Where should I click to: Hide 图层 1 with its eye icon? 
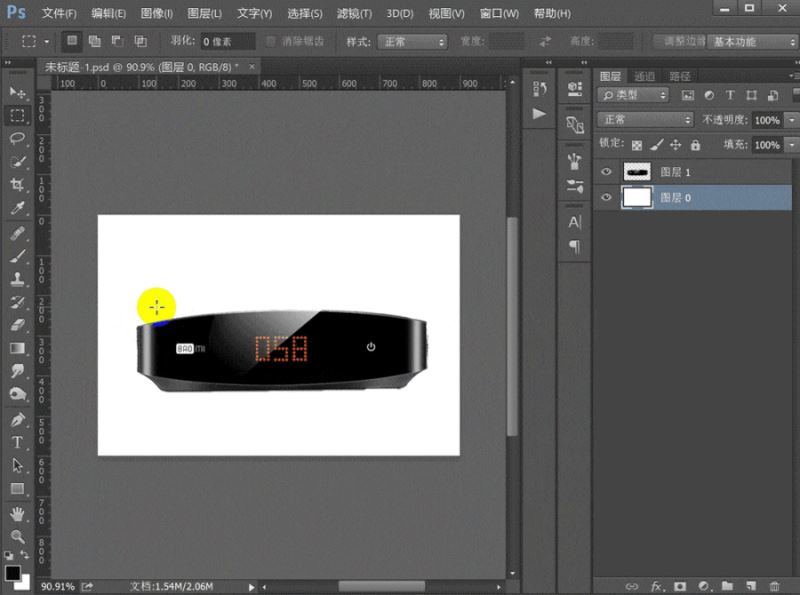(605, 172)
